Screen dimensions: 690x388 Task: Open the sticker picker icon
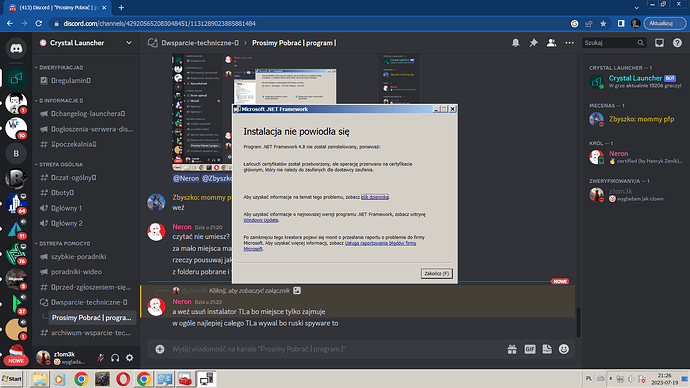point(547,349)
